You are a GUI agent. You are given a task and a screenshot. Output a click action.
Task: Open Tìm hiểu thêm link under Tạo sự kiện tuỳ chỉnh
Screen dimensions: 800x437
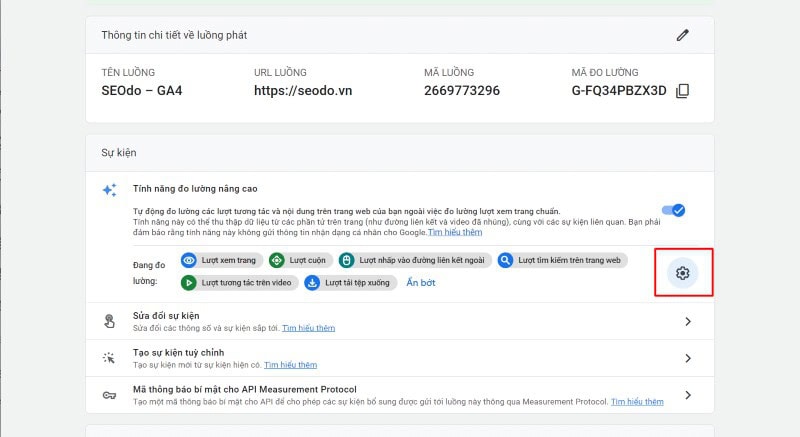[x=290, y=365]
